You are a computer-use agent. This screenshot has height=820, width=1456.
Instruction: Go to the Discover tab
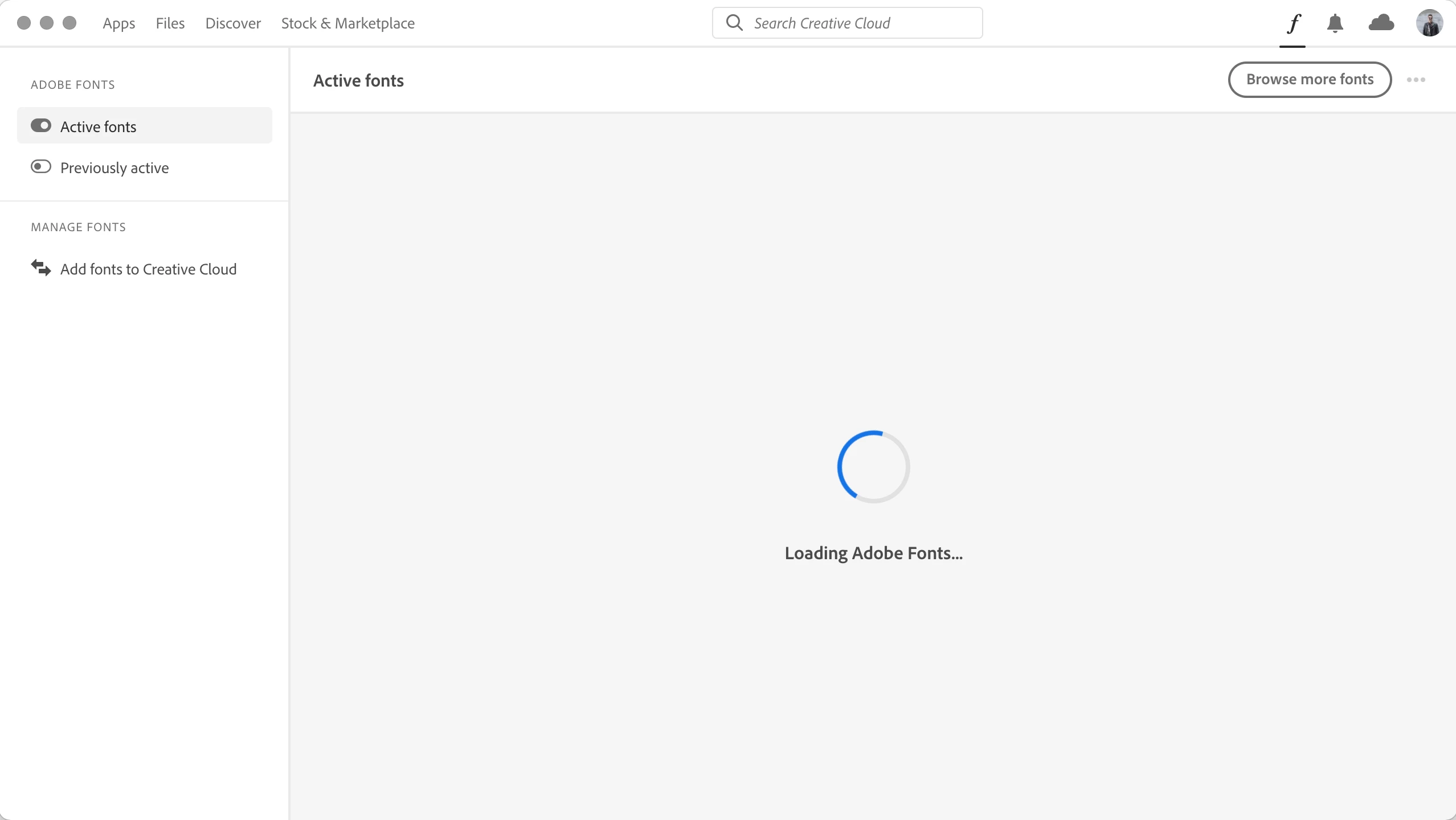point(233,23)
